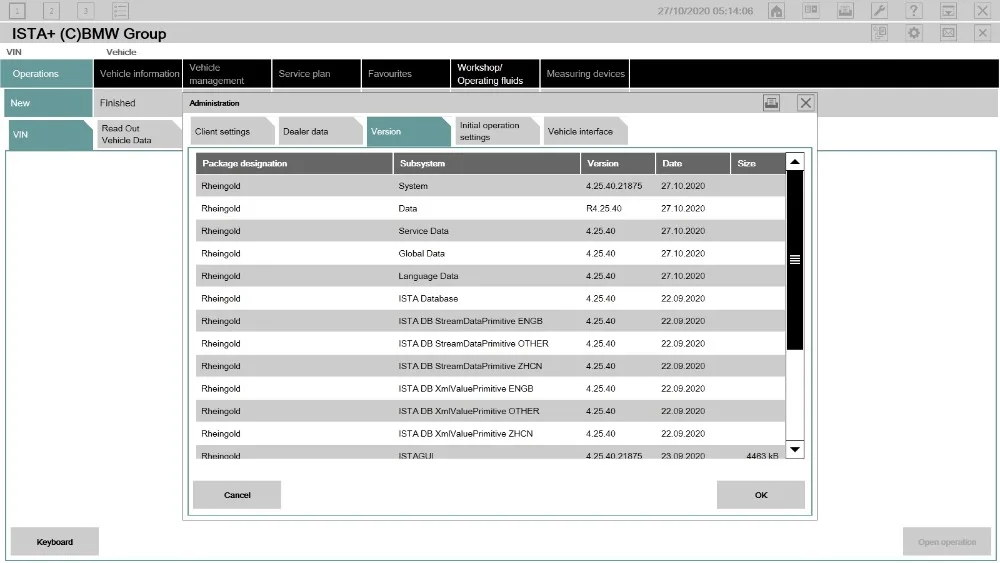Switch to the Client settings tab
The image size is (1000, 563).
click(x=232, y=131)
